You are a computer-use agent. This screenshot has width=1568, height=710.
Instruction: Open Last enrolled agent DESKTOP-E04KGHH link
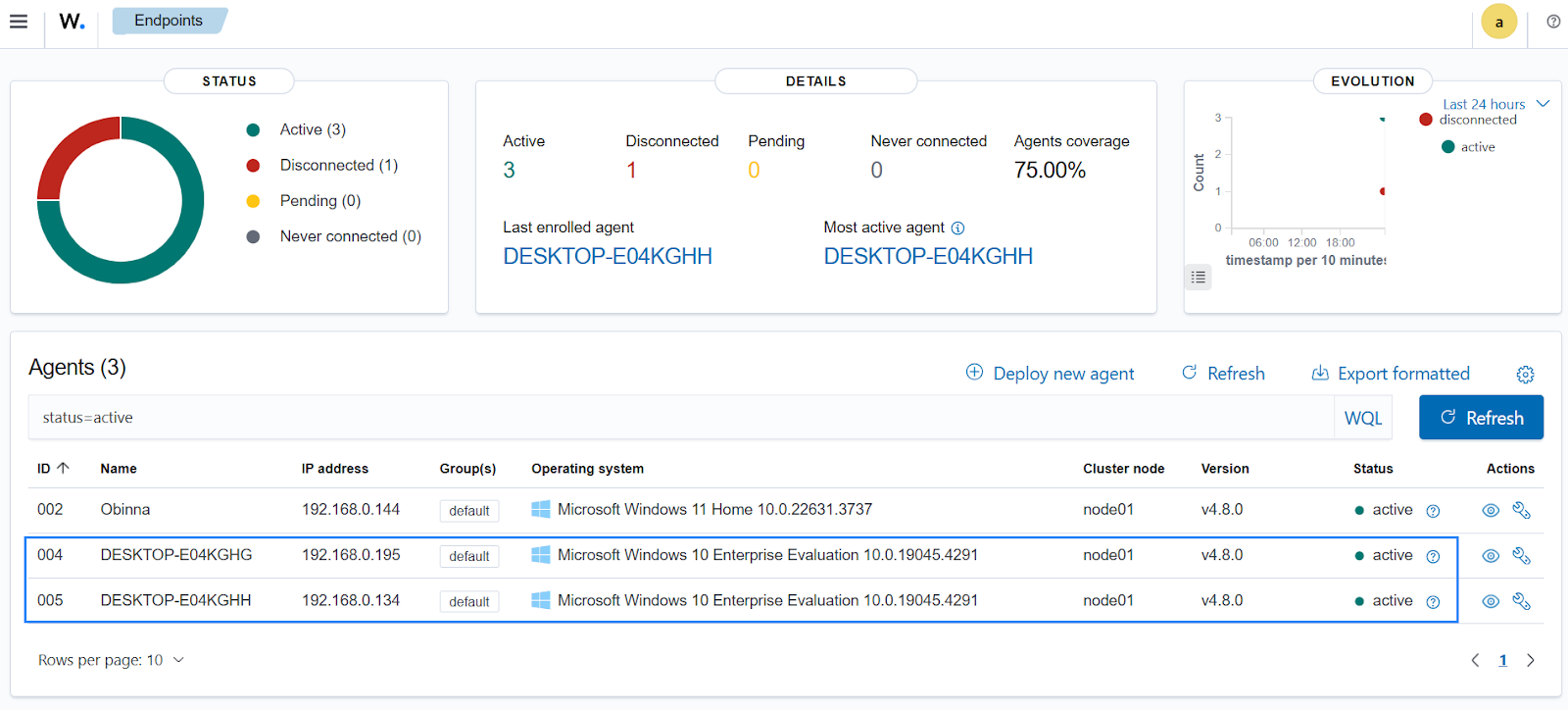[x=608, y=256]
